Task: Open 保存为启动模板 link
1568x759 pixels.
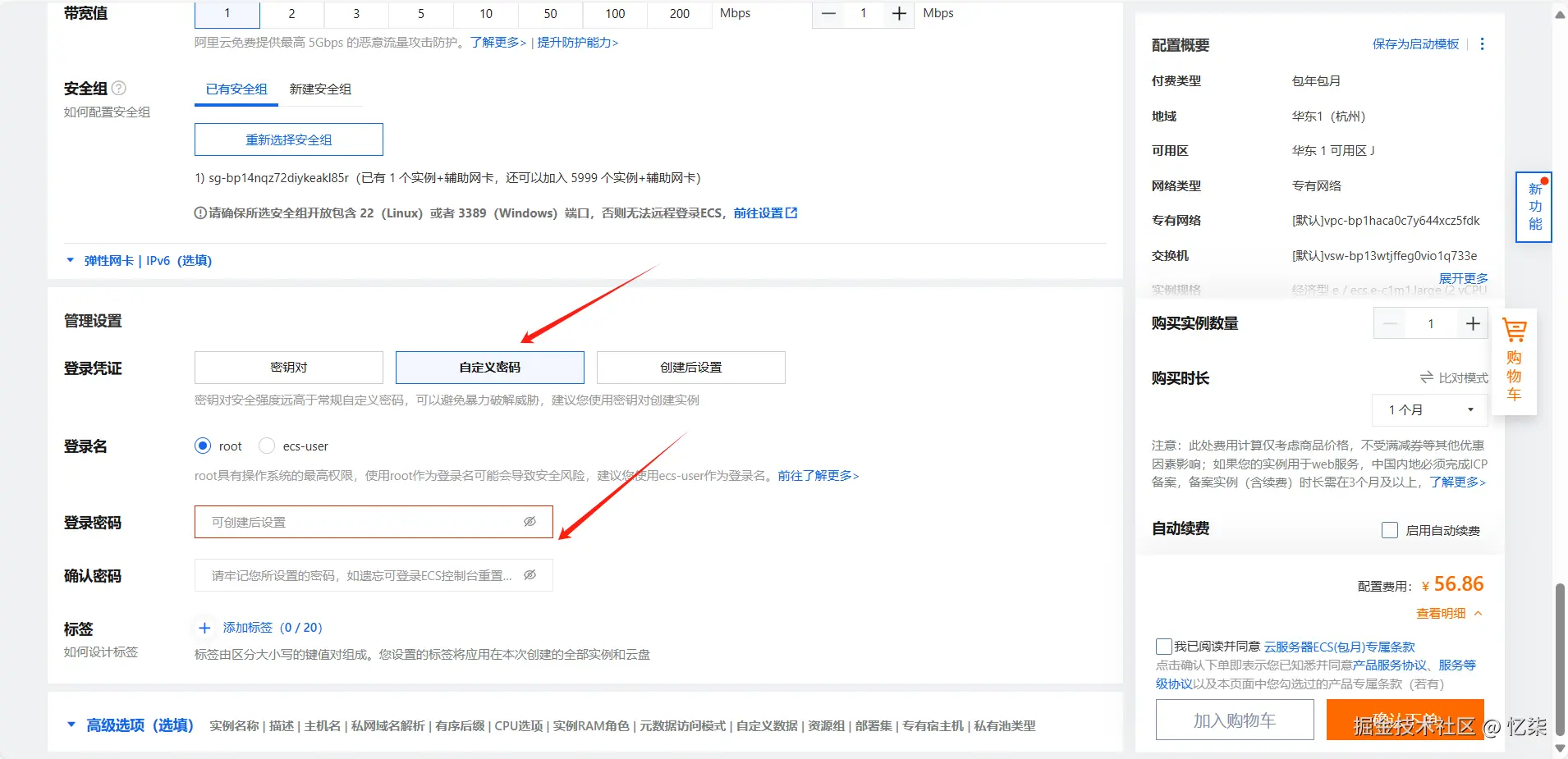Action: point(1415,44)
